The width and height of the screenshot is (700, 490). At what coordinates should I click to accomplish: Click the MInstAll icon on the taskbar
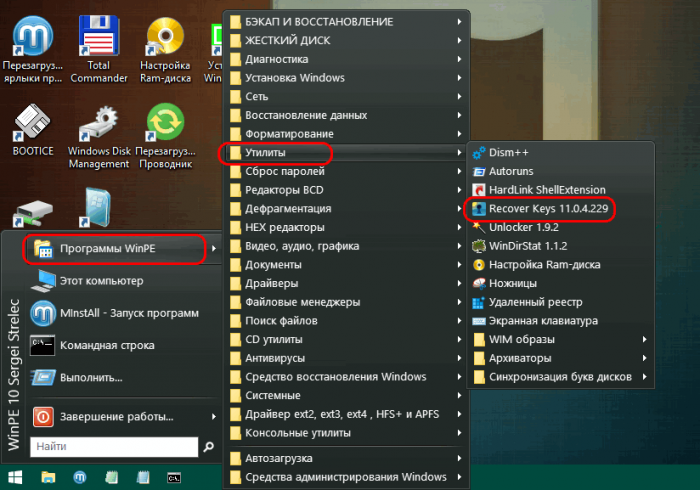[79, 478]
